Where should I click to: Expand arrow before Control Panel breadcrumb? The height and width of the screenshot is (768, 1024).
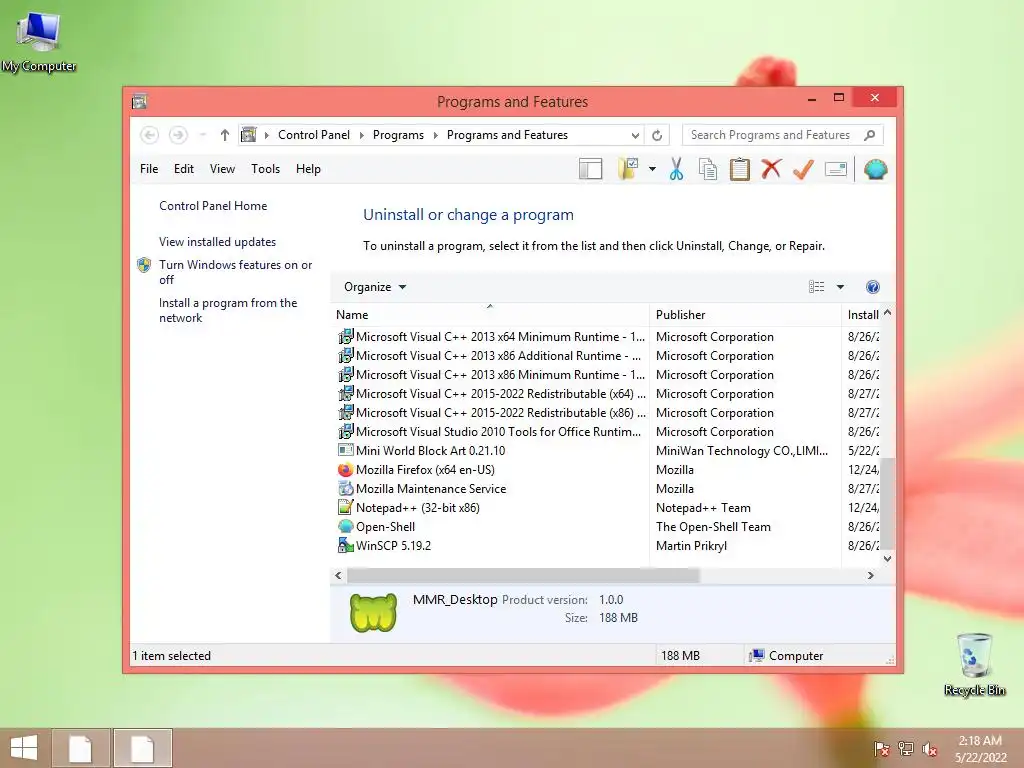tap(266, 135)
